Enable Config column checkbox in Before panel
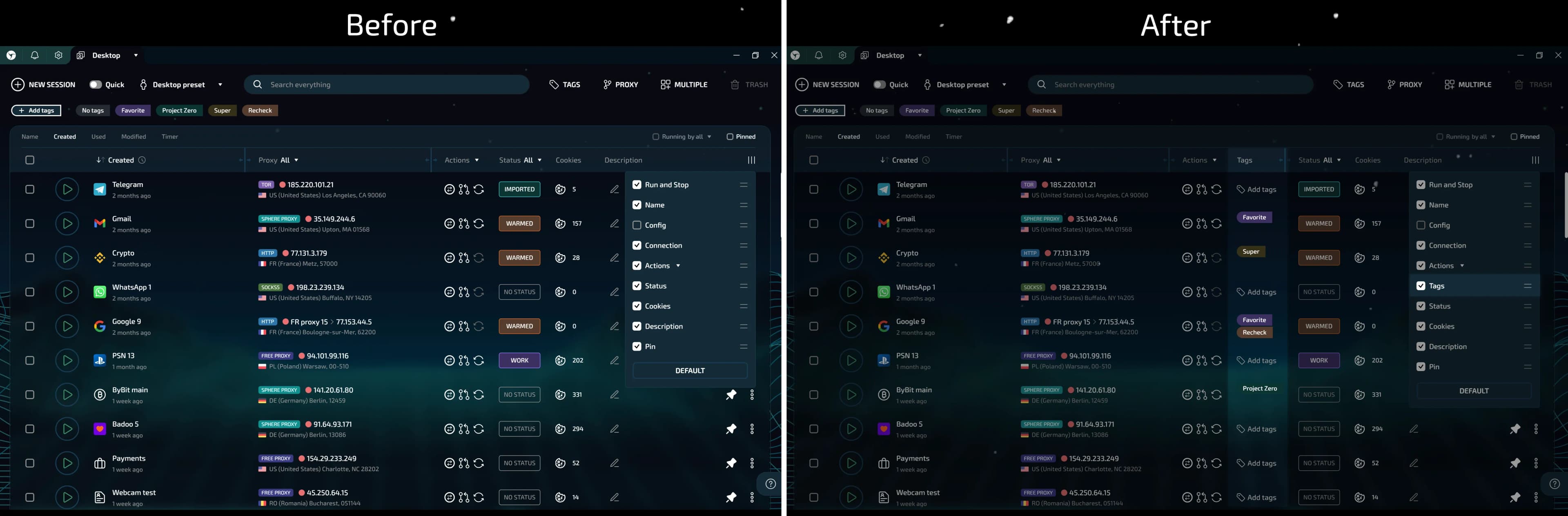Image resolution: width=1568 pixels, height=516 pixels. coord(637,225)
